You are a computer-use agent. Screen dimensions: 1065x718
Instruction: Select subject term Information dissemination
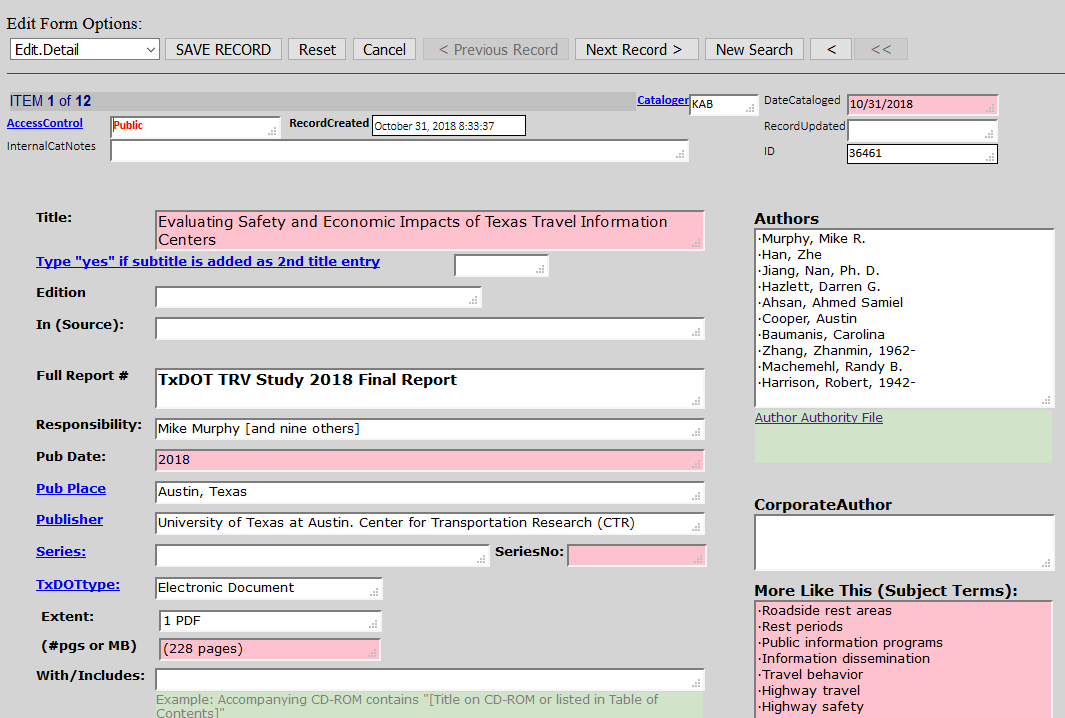(x=844, y=658)
